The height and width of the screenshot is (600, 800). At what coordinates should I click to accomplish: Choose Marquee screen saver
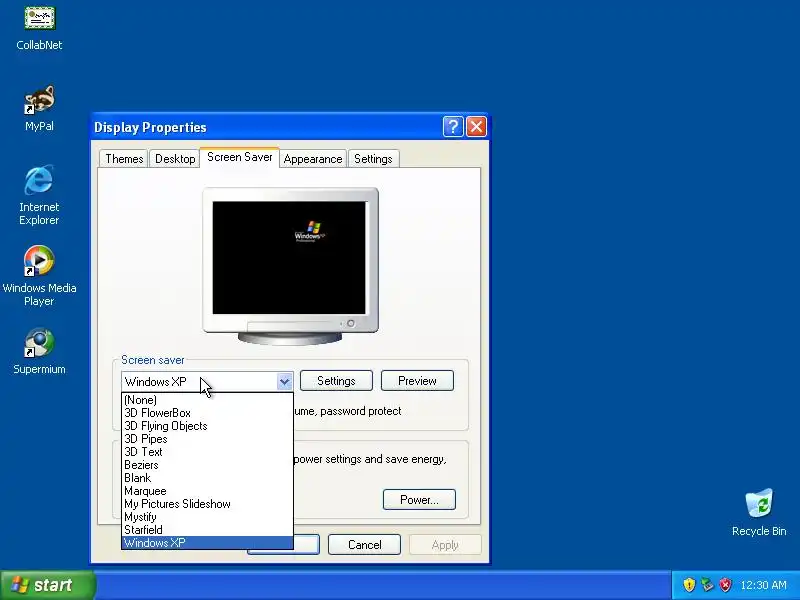coord(208,491)
